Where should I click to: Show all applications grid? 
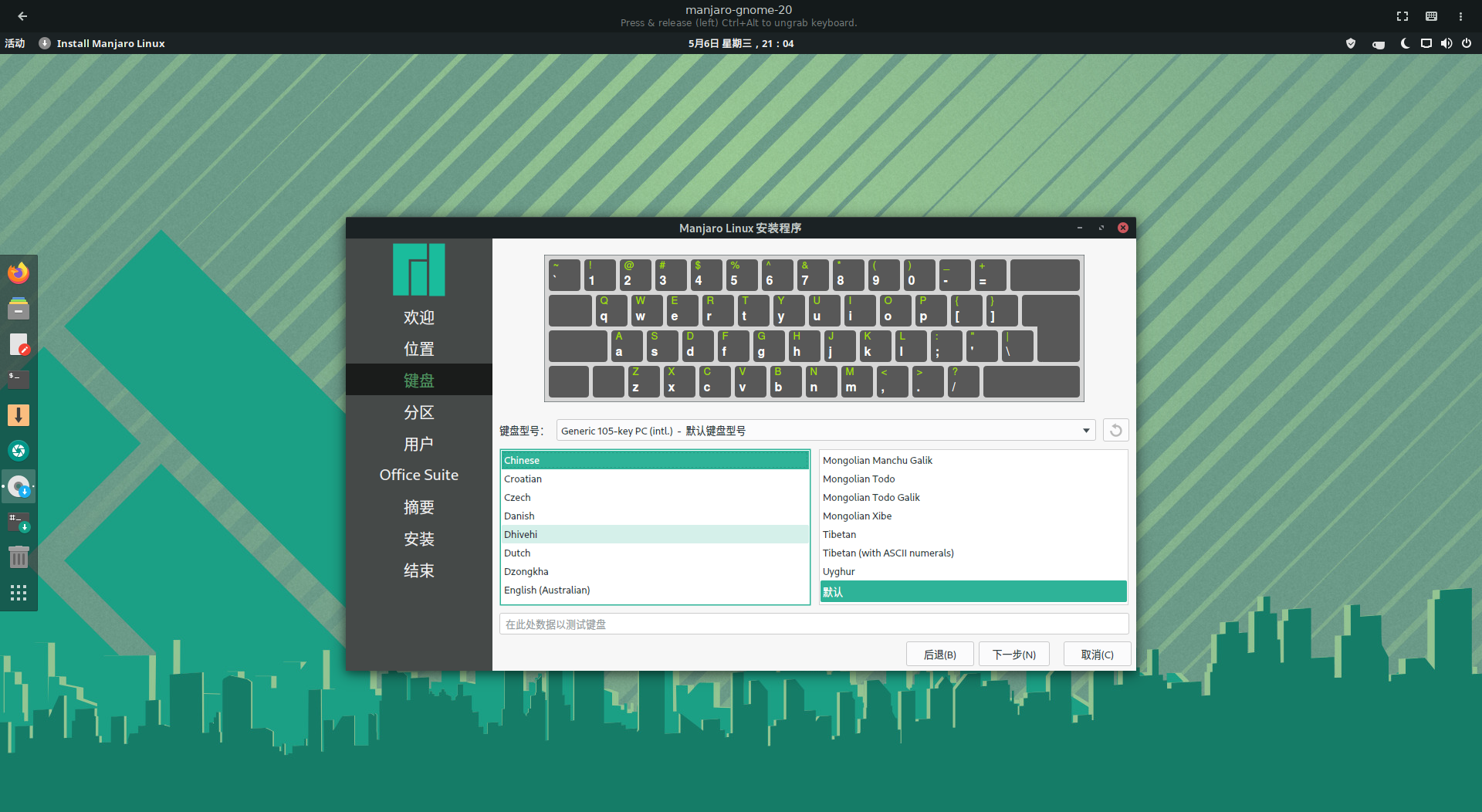[19, 593]
